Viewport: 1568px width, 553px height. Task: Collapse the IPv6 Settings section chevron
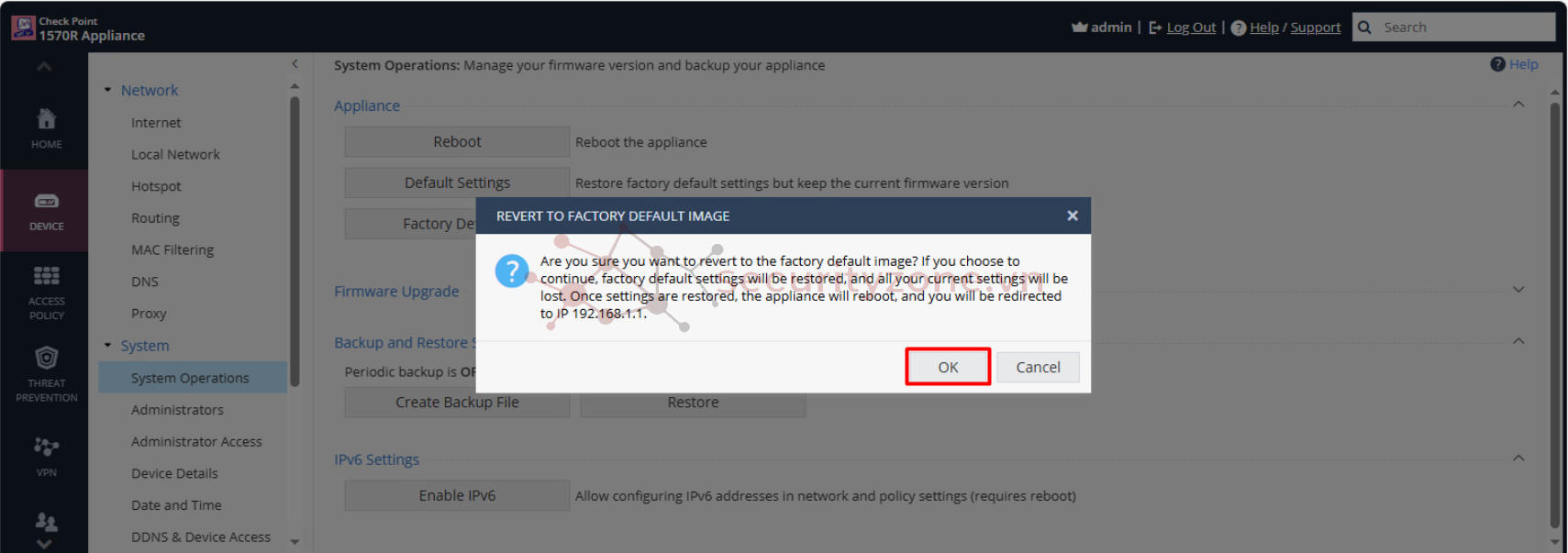point(1518,458)
